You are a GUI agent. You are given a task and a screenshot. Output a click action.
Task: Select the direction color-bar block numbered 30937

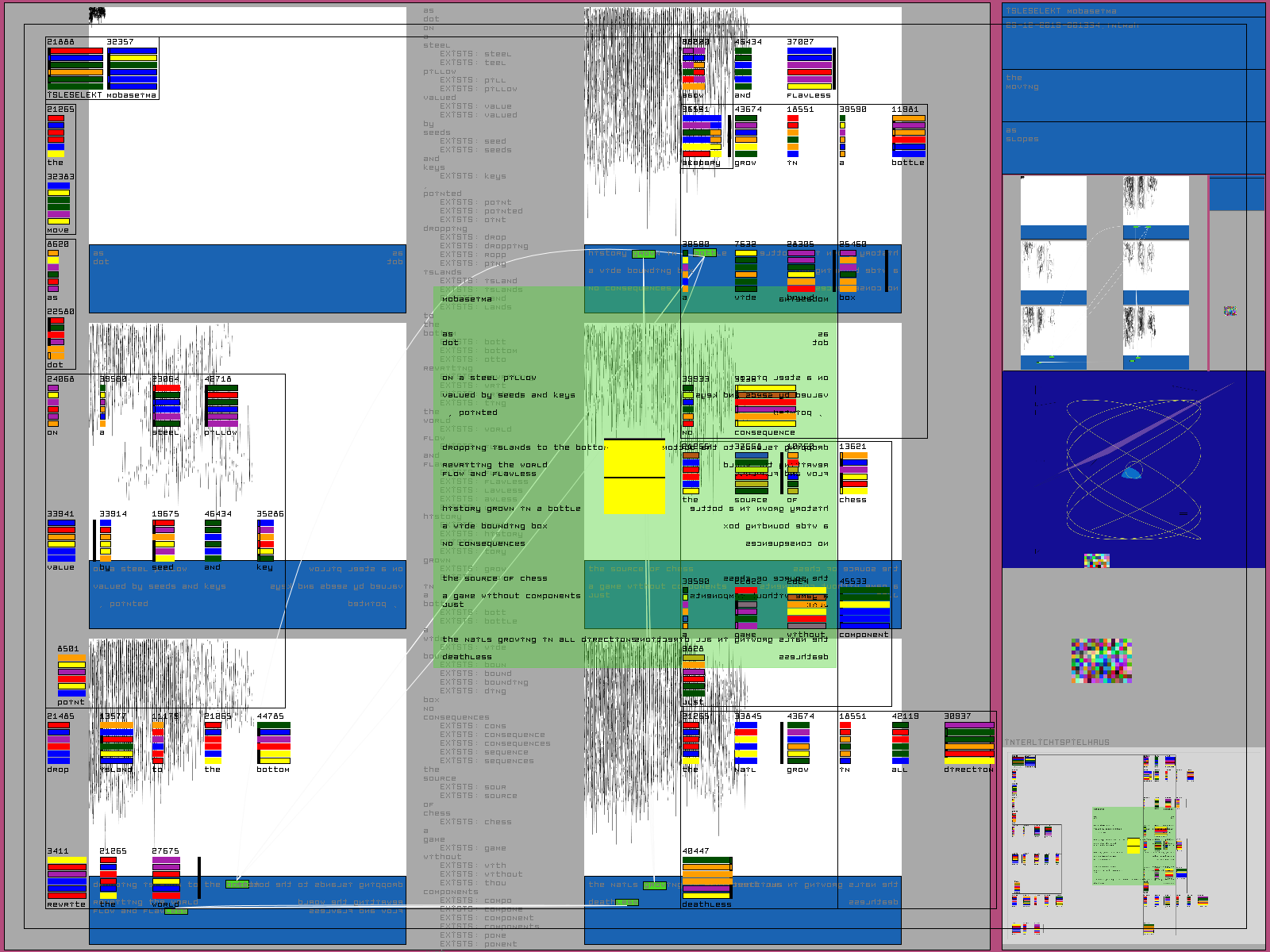coord(968,743)
